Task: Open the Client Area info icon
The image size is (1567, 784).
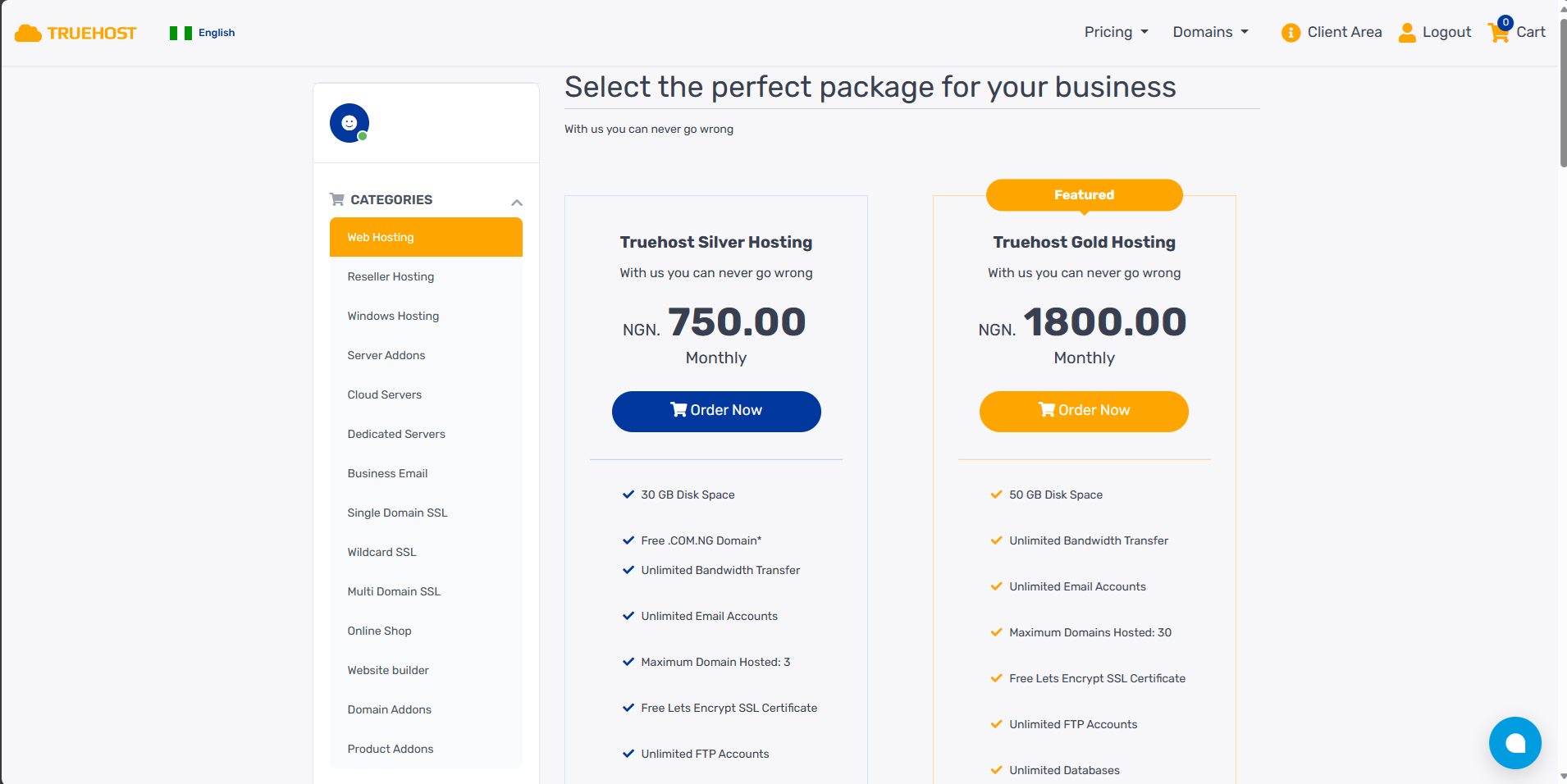Action: point(1290,32)
